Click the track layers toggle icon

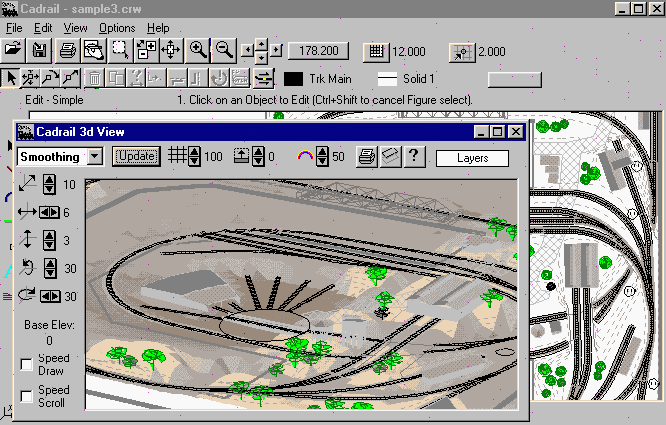click(x=263, y=79)
